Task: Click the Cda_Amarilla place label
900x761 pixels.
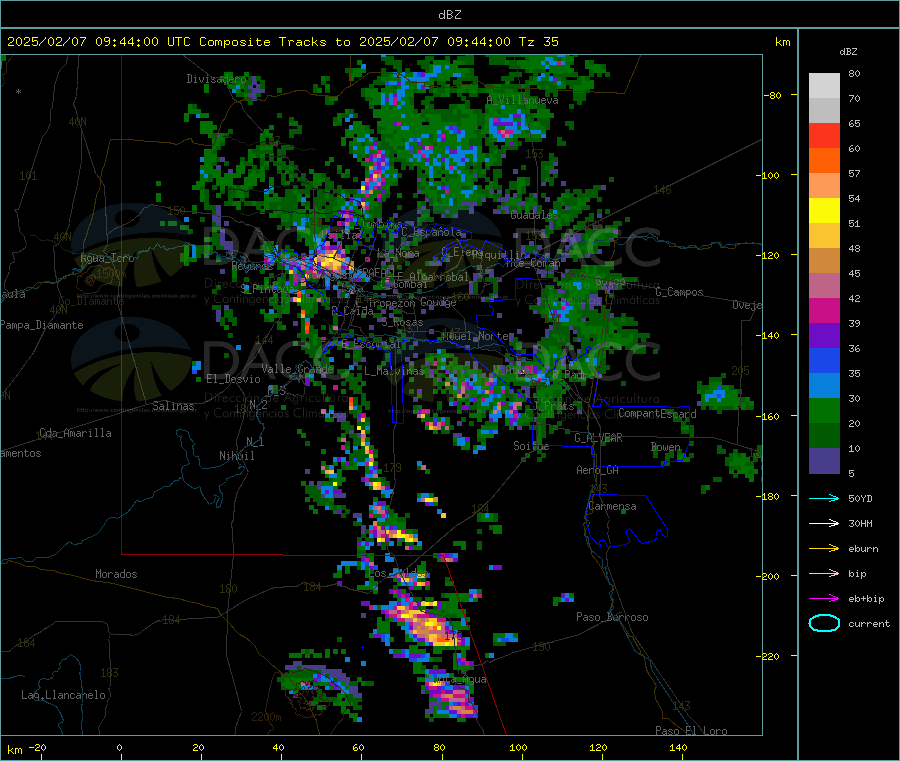Action: (x=75, y=433)
